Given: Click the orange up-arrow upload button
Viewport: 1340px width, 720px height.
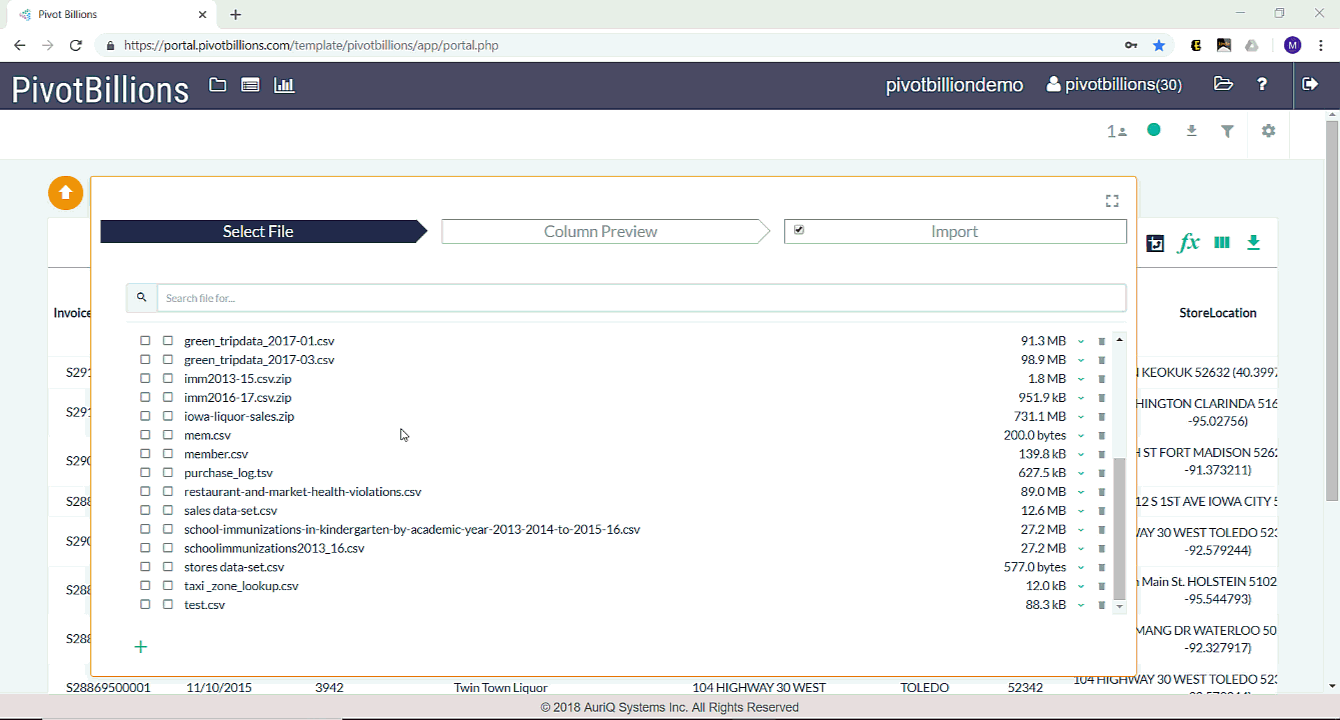Looking at the screenshot, I should 66,192.
